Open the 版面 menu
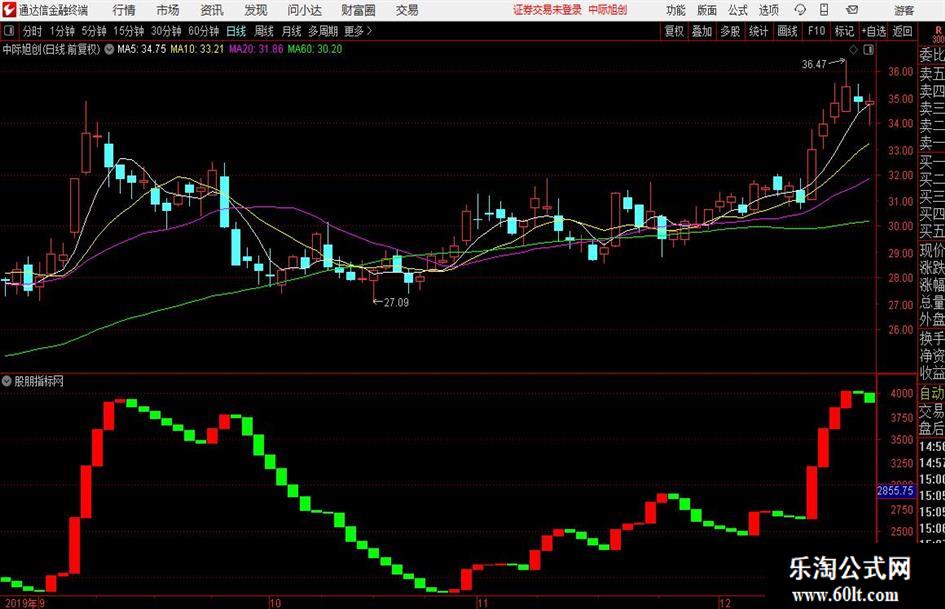 coord(707,10)
